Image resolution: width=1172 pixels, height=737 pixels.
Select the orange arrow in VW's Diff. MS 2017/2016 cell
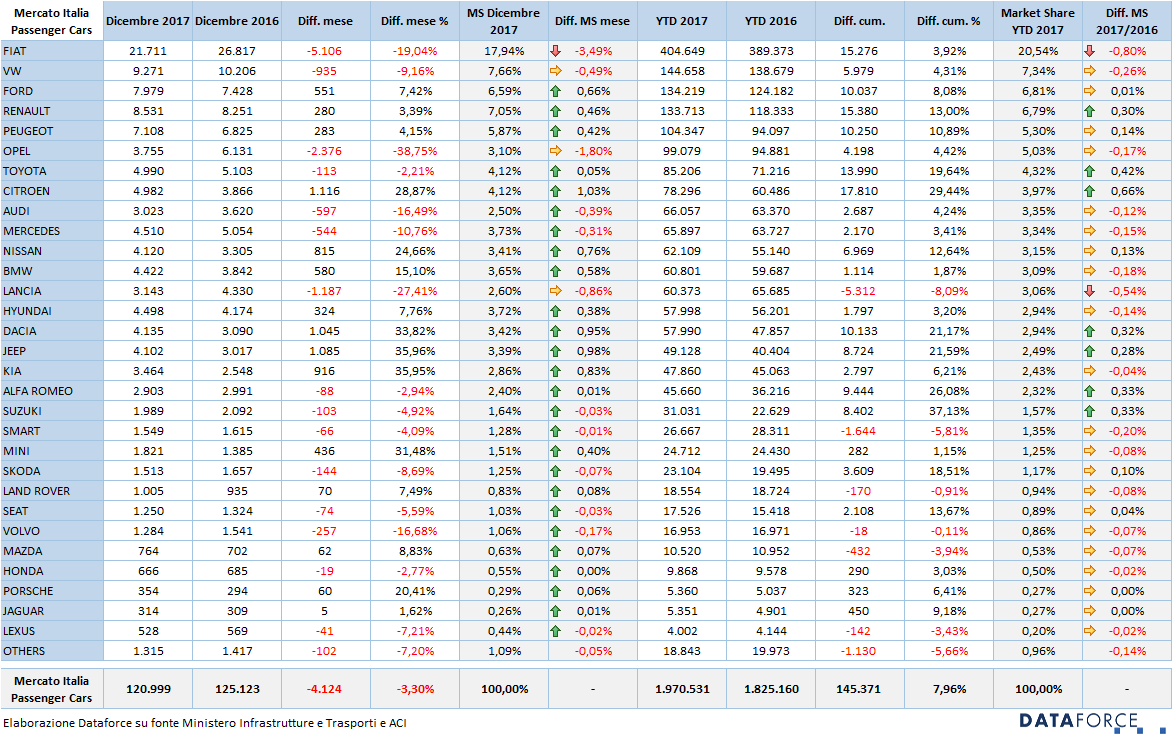tap(1090, 71)
